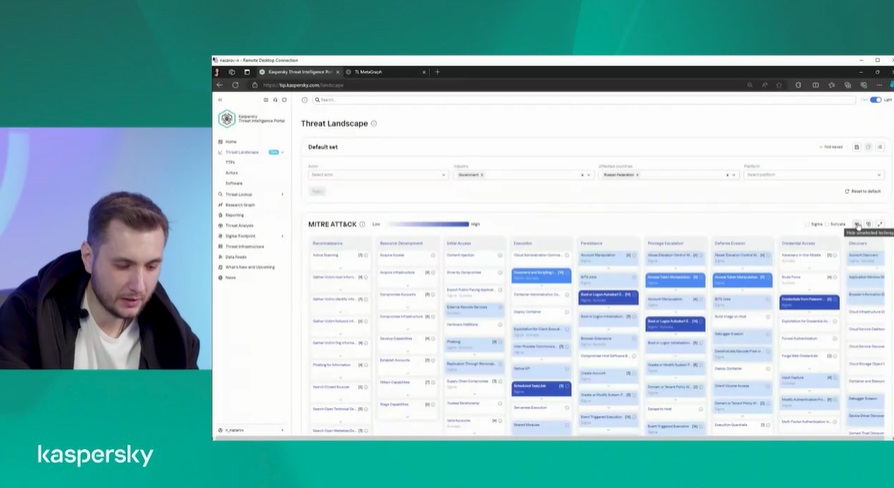The image size is (894, 488).
Task: Click the info icon beside MITRE ATT&CK
Action: [x=362, y=224]
